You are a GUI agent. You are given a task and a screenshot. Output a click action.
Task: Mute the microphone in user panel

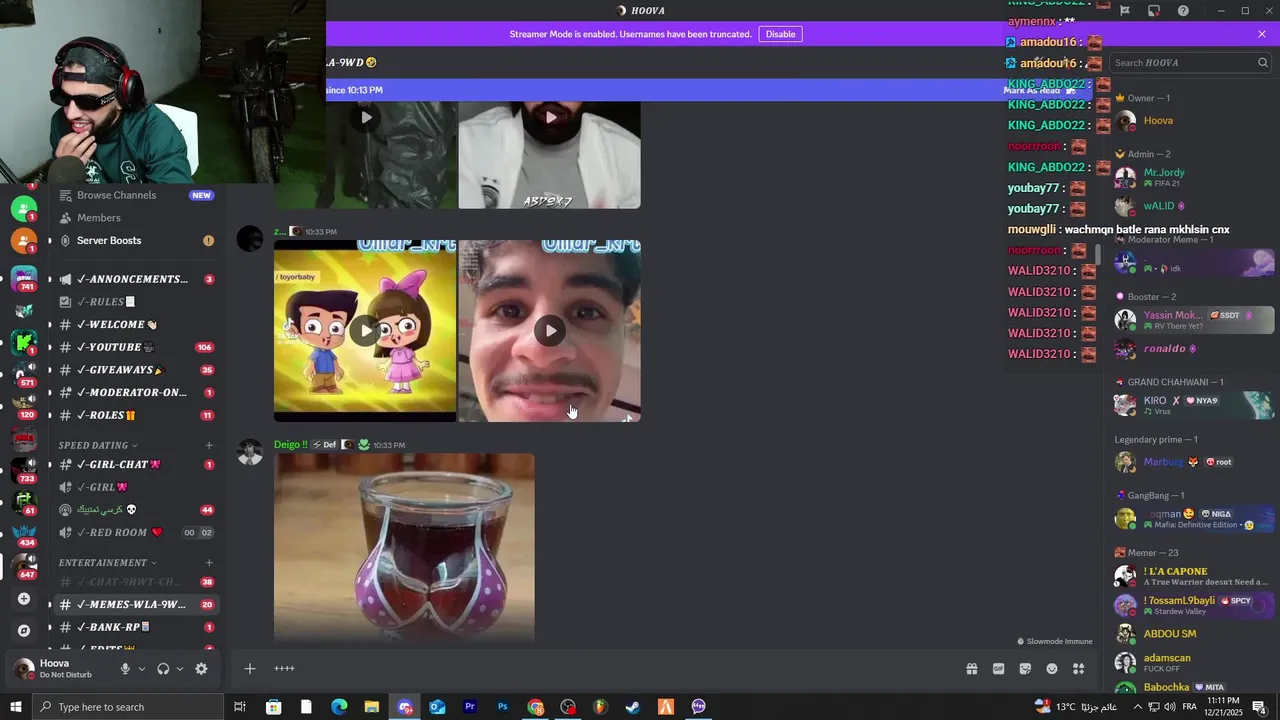pyautogui.click(x=125, y=669)
